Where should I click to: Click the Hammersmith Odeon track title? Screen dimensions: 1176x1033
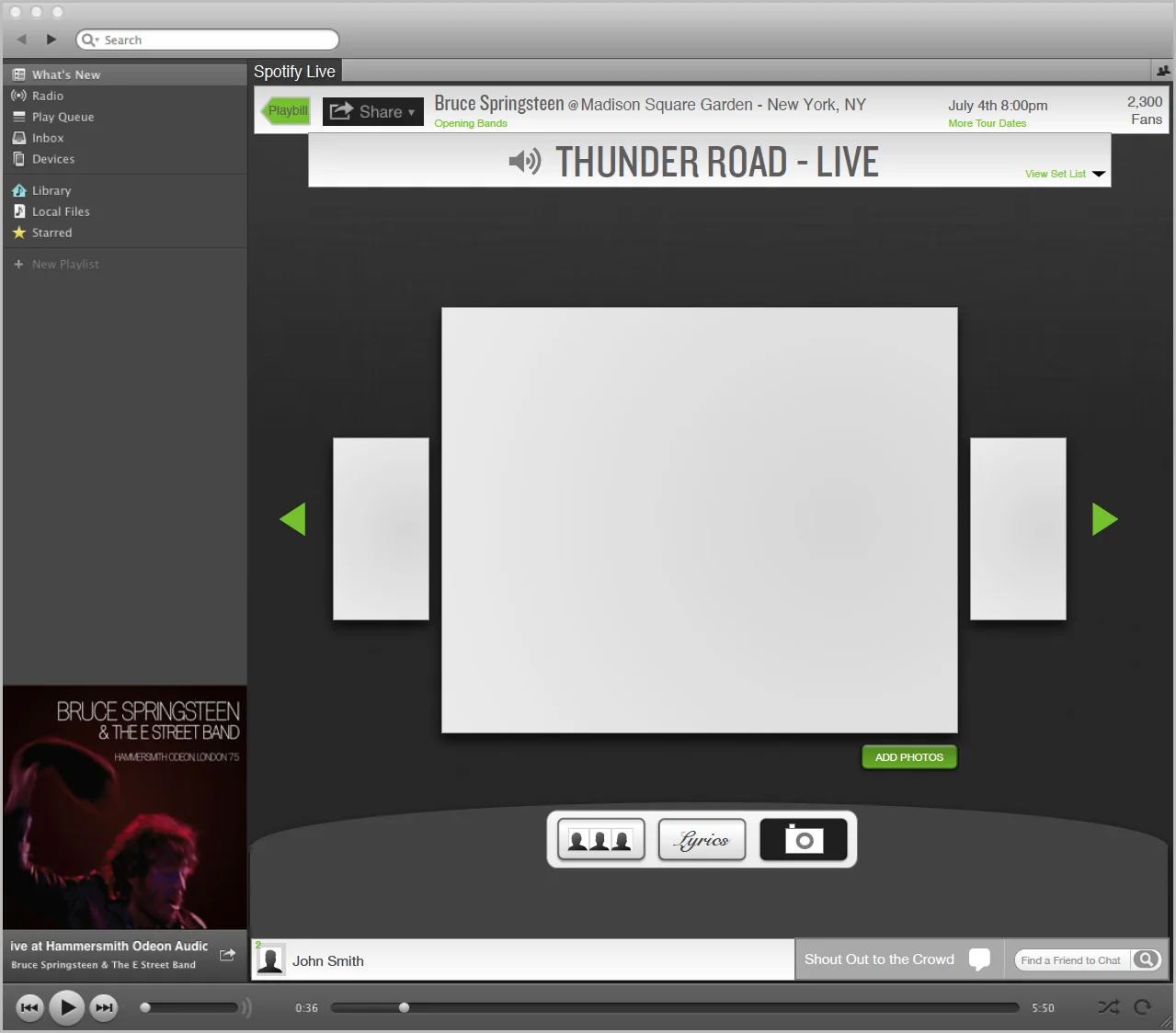pos(109,946)
